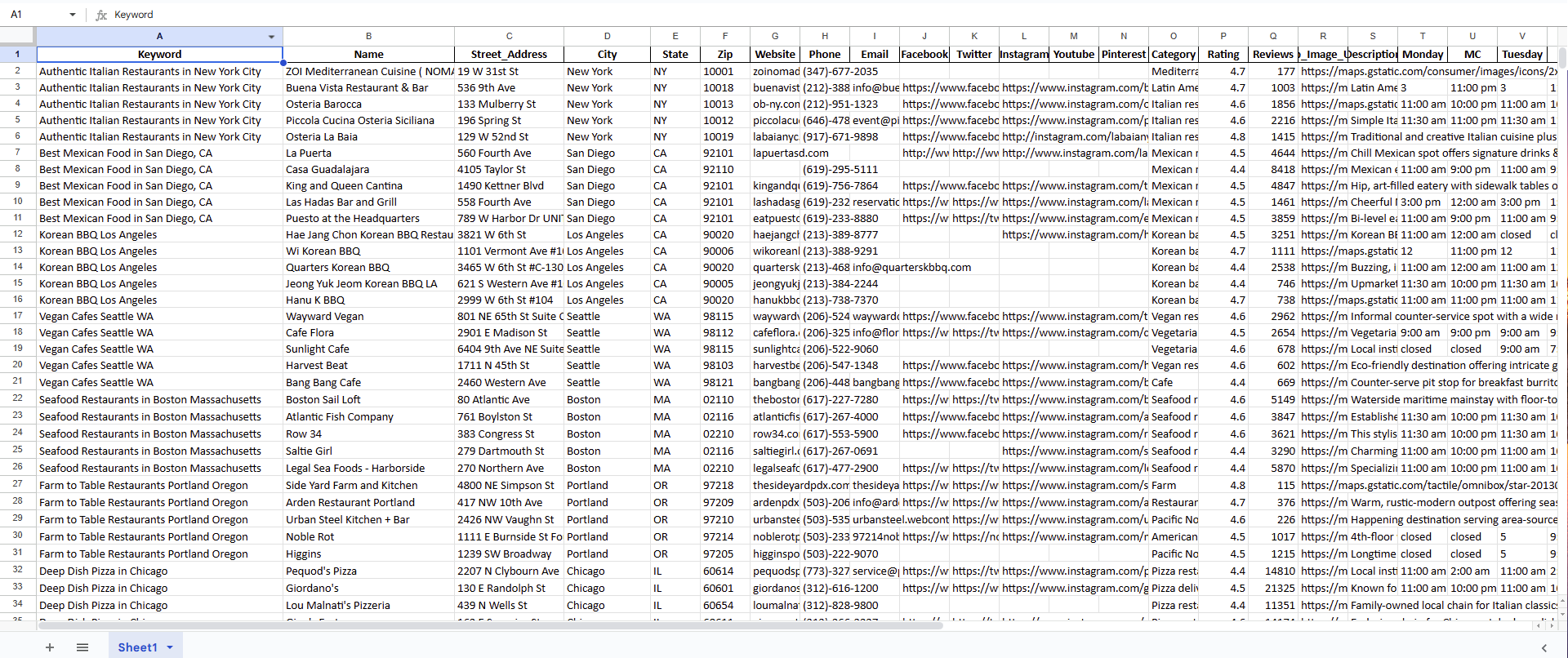Click the horizontal scrollbar at the bottom

[490, 625]
